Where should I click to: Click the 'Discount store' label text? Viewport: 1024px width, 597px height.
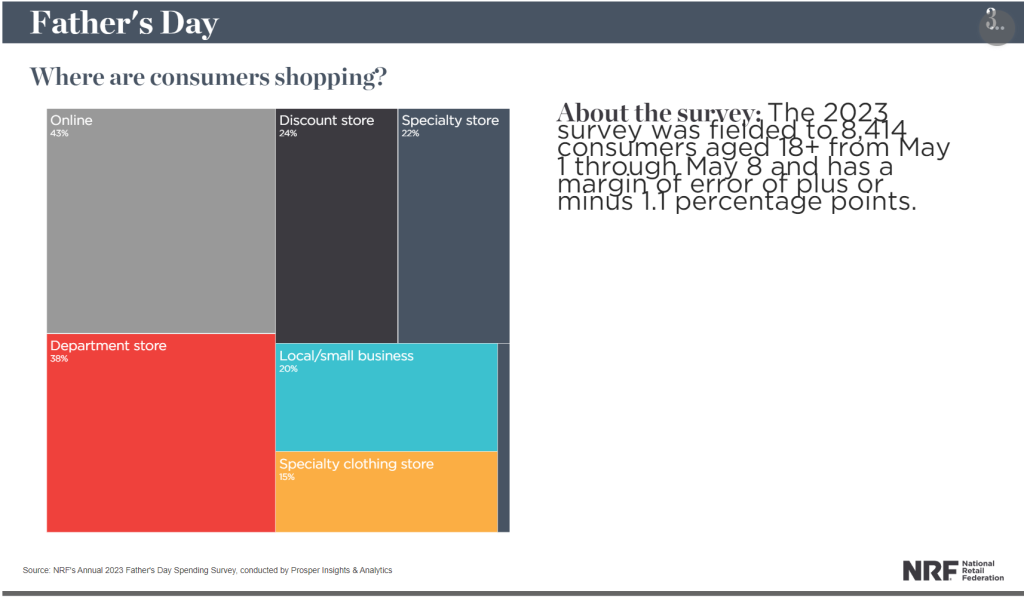(327, 120)
